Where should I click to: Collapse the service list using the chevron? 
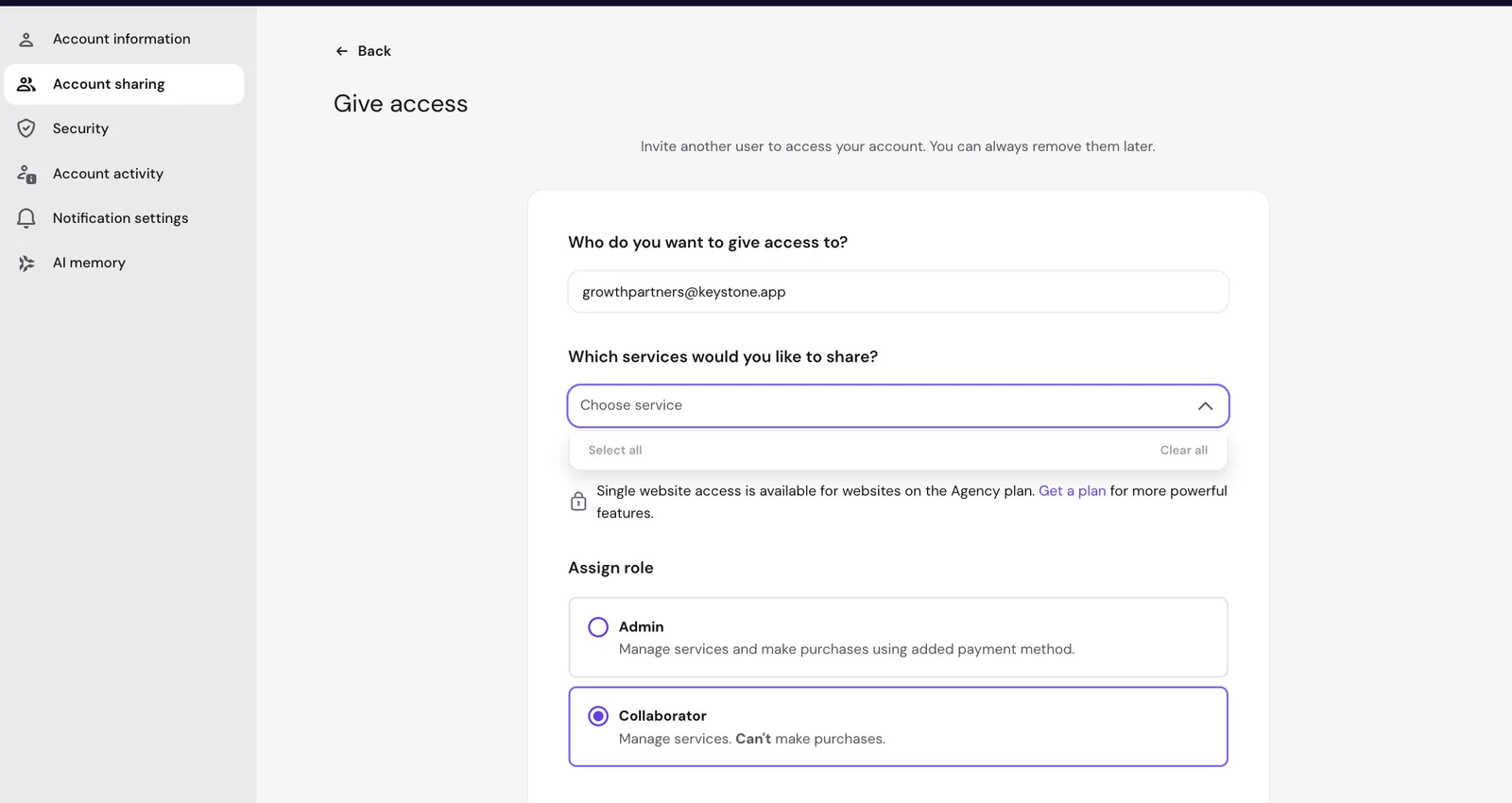[x=1205, y=406]
